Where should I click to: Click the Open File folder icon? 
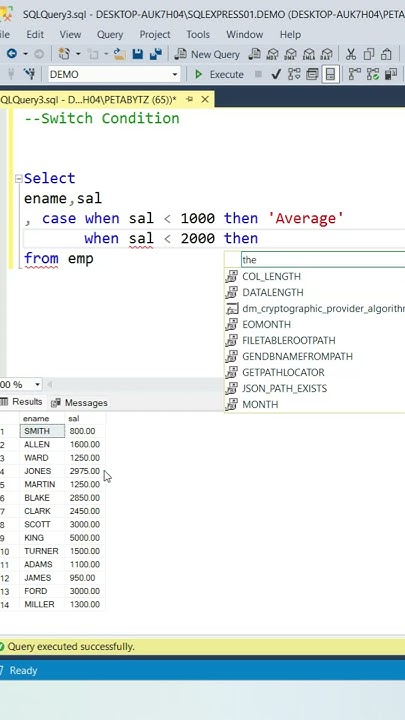[x=120, y=54]
